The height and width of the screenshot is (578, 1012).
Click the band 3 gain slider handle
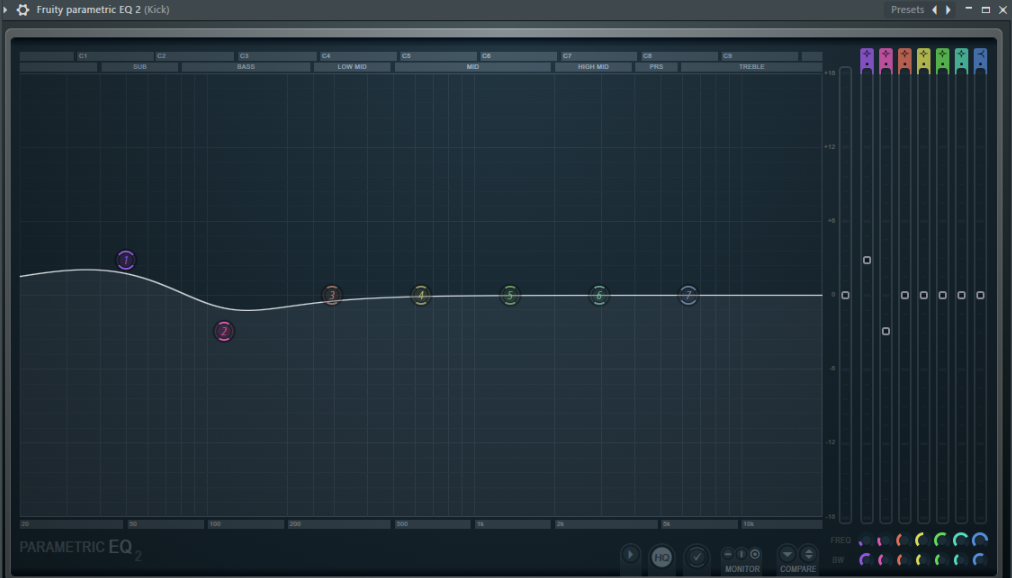905,295
